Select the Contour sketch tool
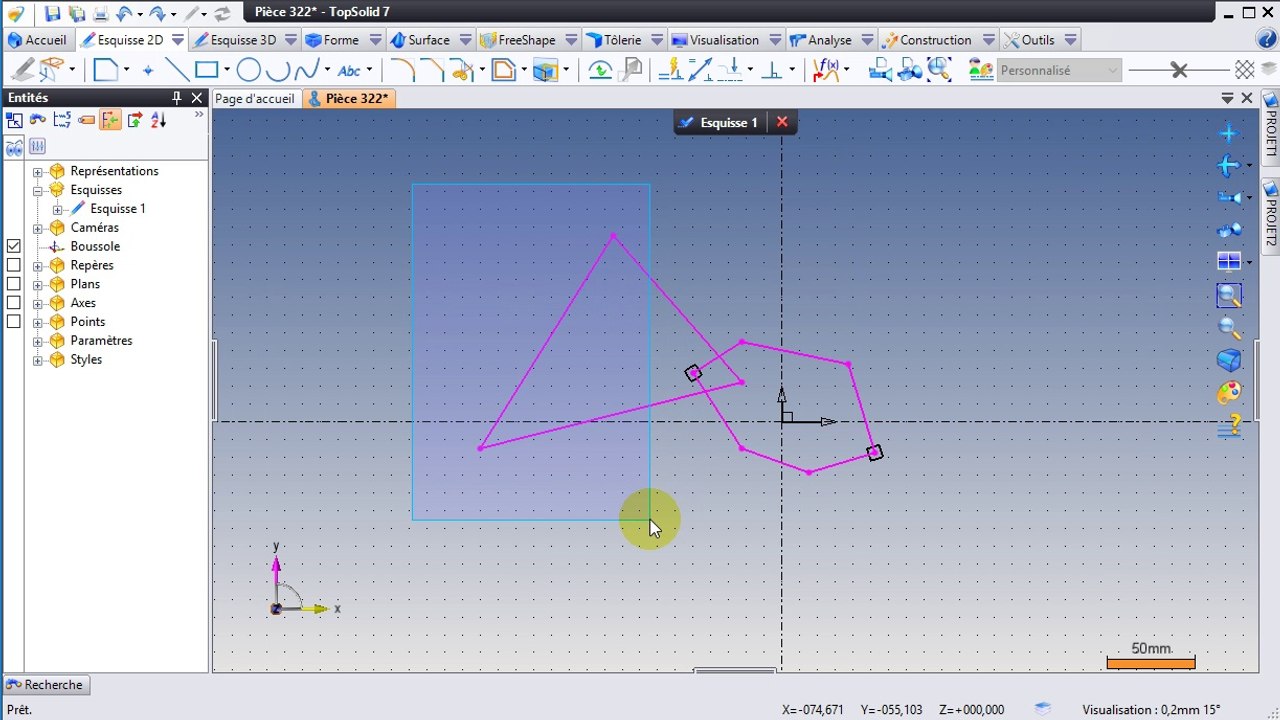This screenshot has height=720, width=1280. click(105, 70)
